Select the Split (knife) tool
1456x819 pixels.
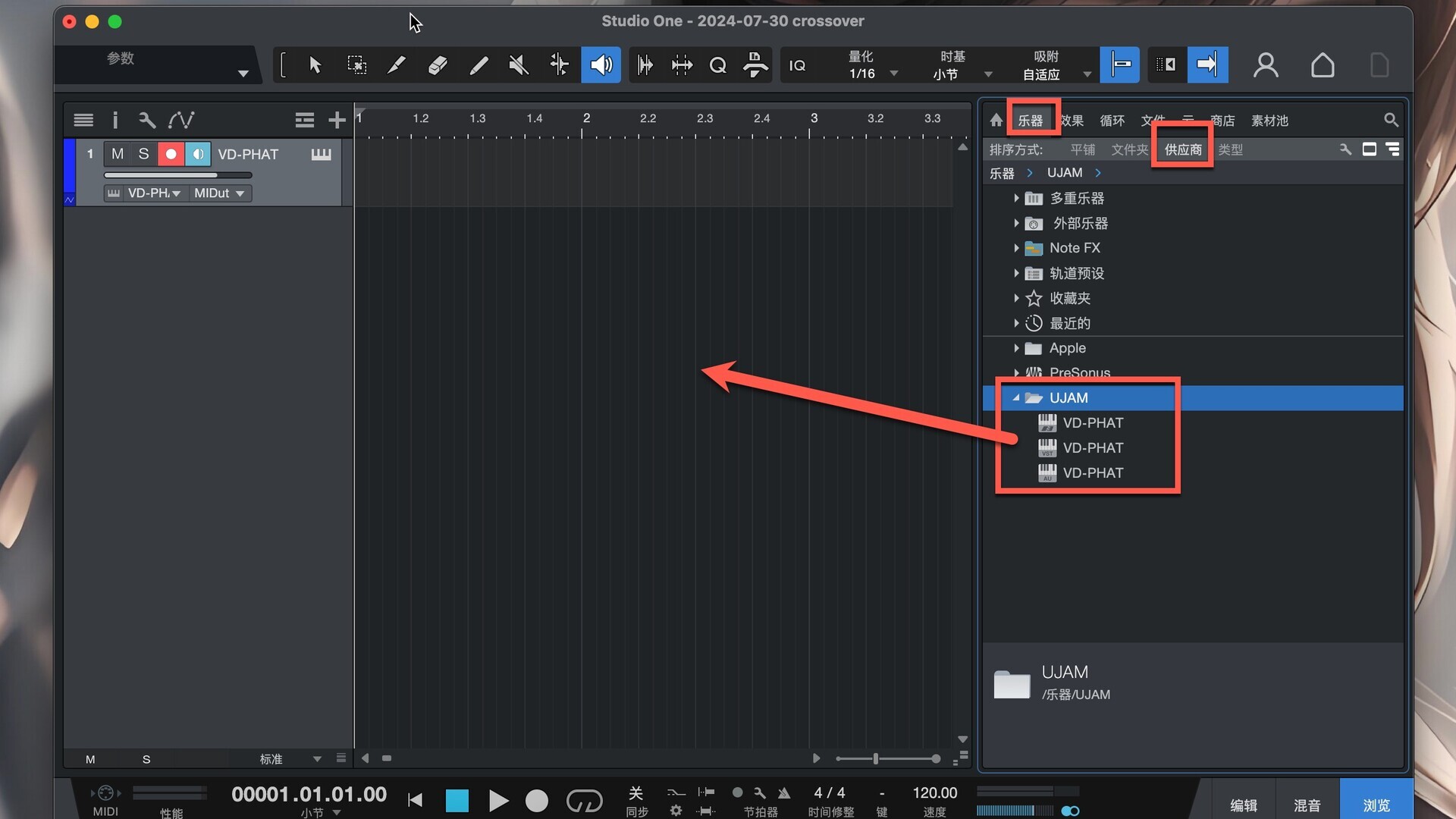pos(397,65)
